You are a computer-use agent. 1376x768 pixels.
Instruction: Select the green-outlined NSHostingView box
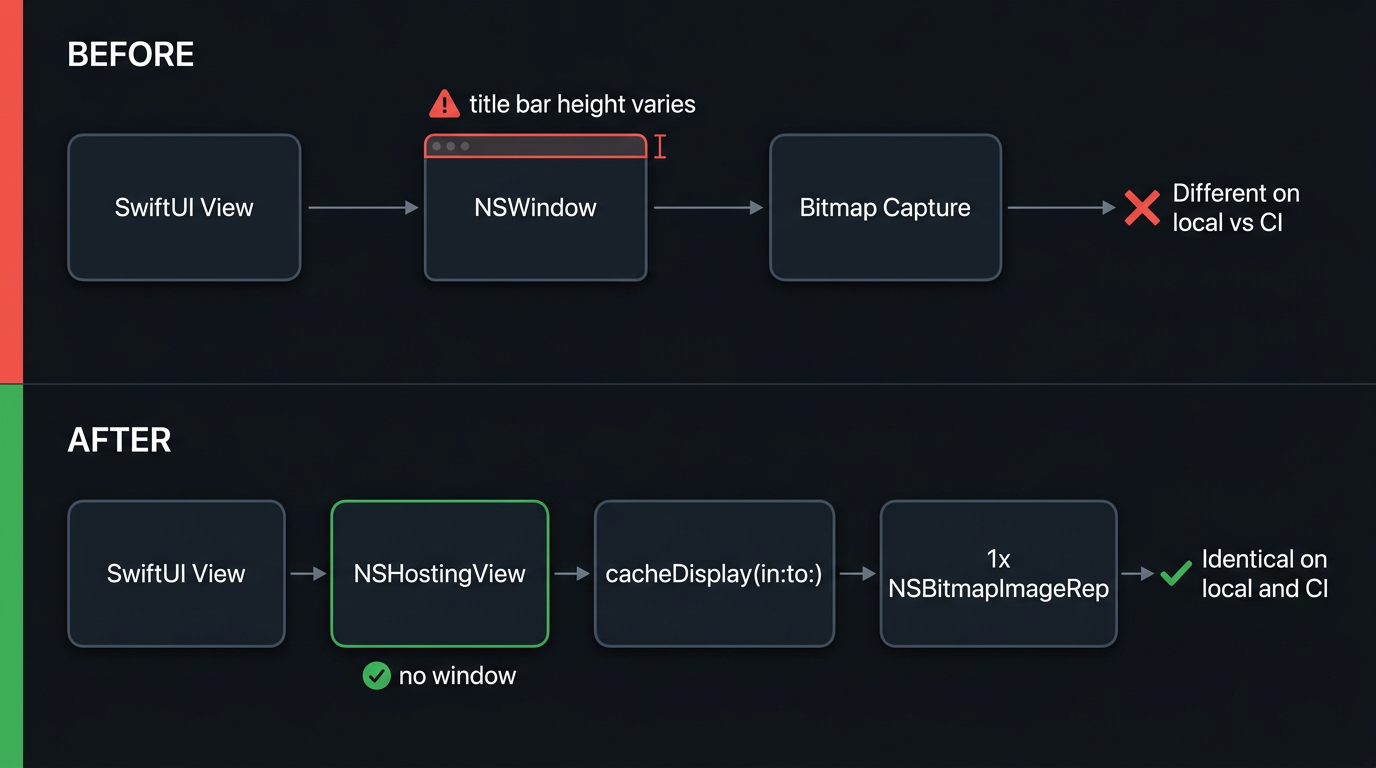click(440, 574)
